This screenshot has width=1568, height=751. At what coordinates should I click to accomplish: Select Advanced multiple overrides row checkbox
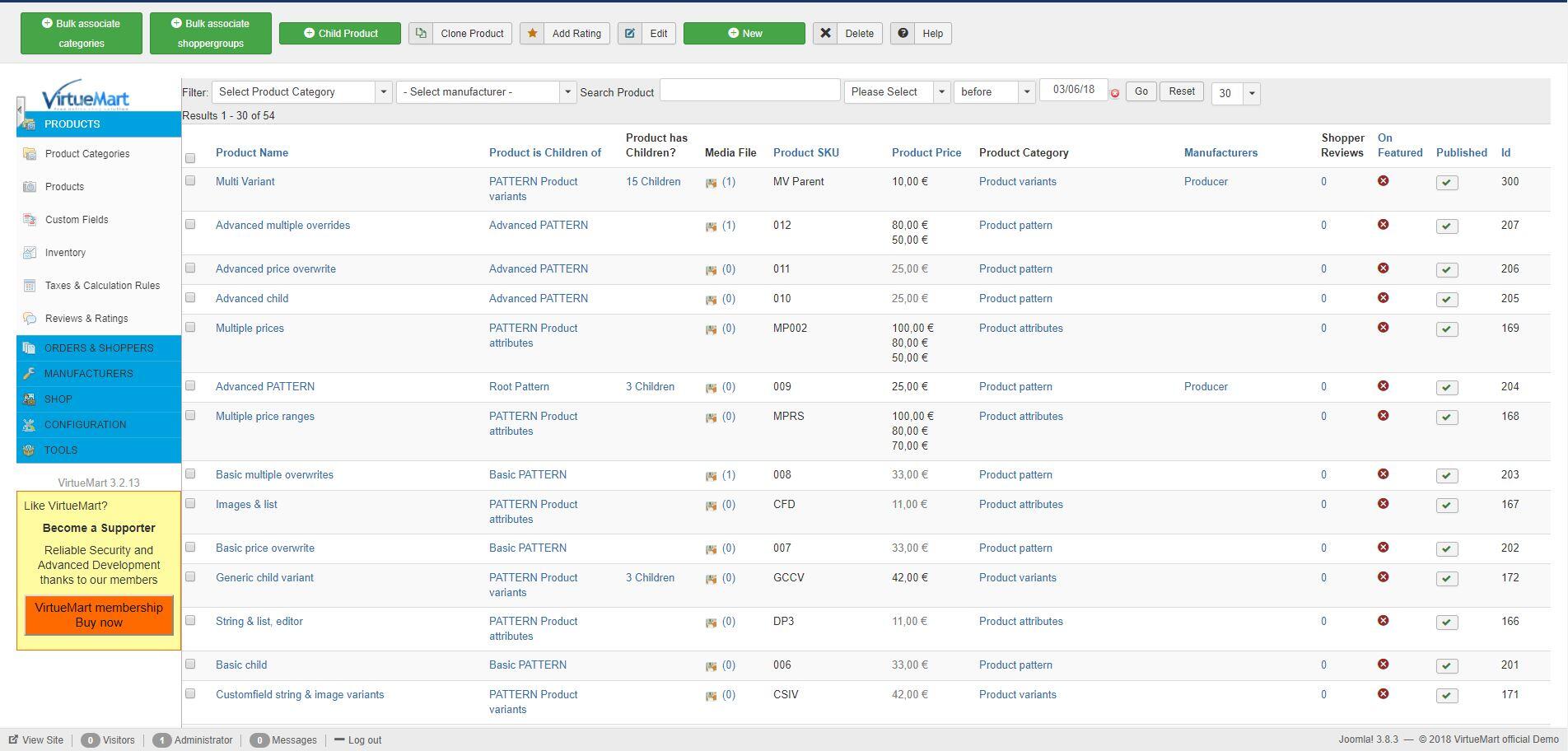[x=190, y=224]
